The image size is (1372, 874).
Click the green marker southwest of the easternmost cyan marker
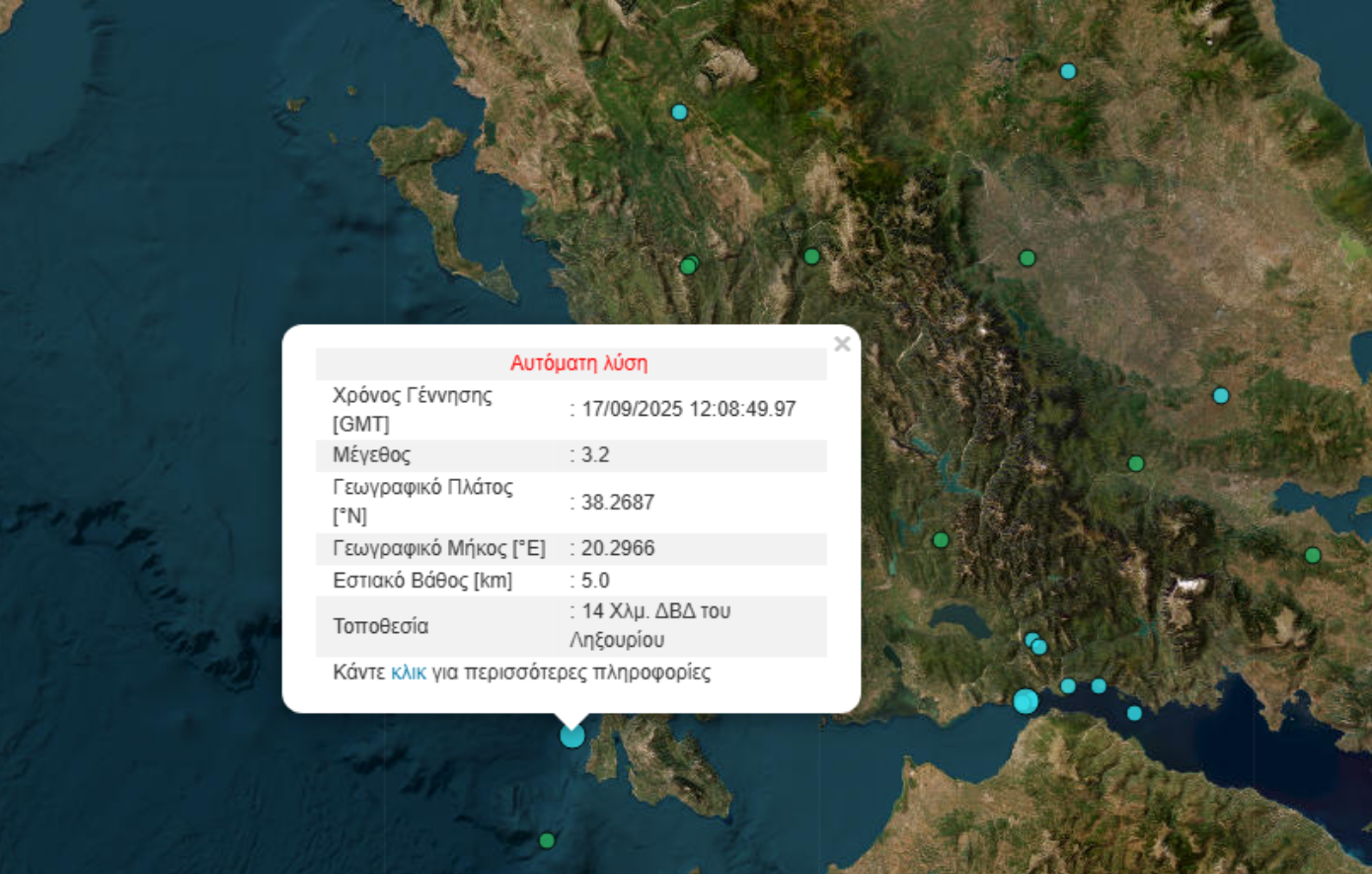[x=1136, y=463]
